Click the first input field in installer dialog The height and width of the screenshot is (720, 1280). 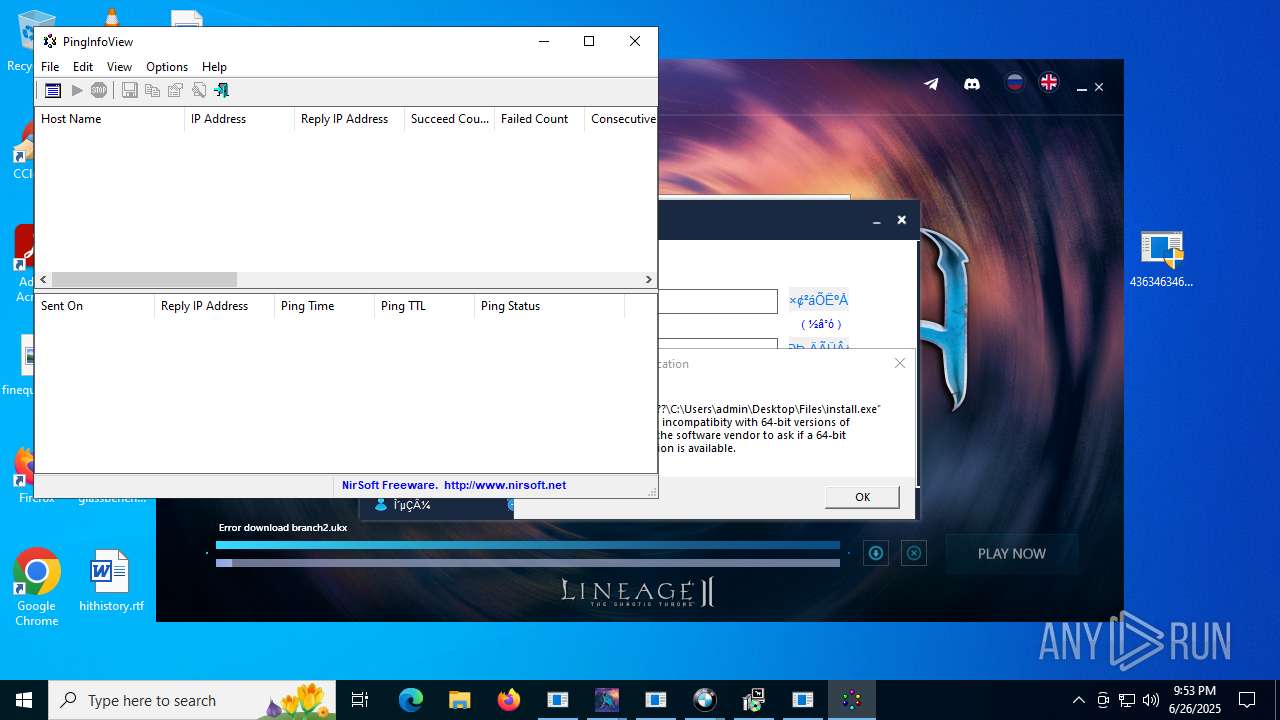pos(717,301)
